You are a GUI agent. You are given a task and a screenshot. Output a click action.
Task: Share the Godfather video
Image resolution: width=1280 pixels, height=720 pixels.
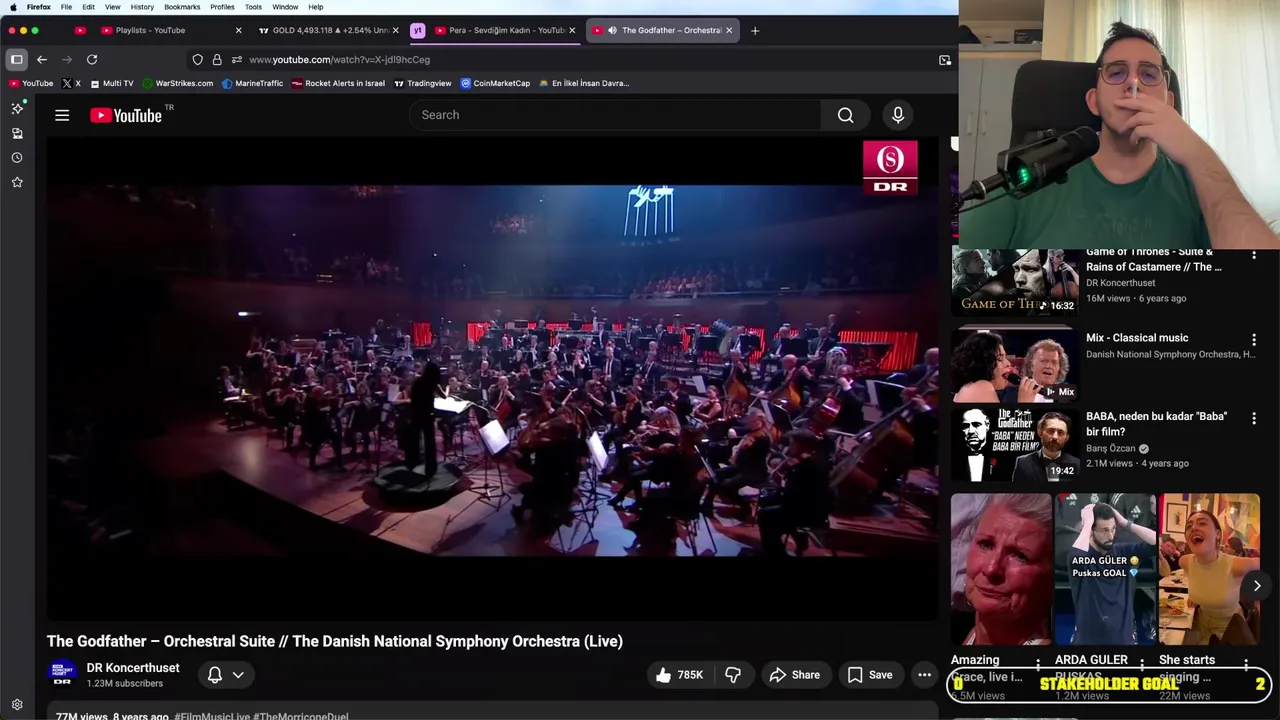point(795,675)
